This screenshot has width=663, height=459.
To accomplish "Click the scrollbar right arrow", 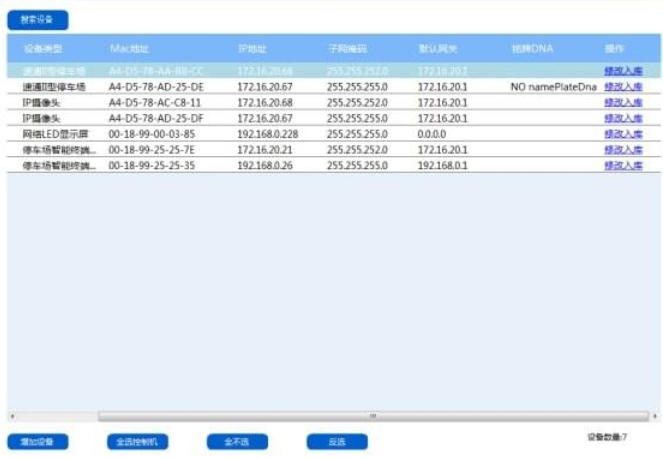I will 655,416.
